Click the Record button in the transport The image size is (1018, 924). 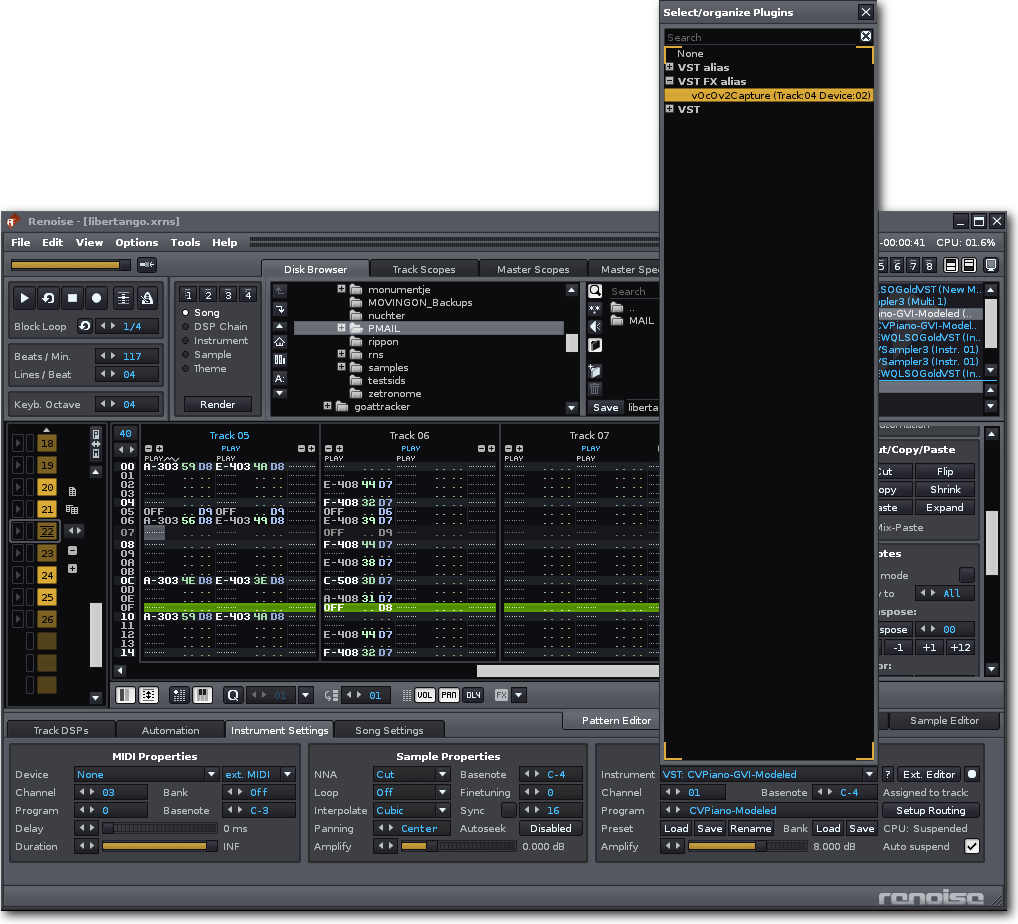click(x=95, y=297)
